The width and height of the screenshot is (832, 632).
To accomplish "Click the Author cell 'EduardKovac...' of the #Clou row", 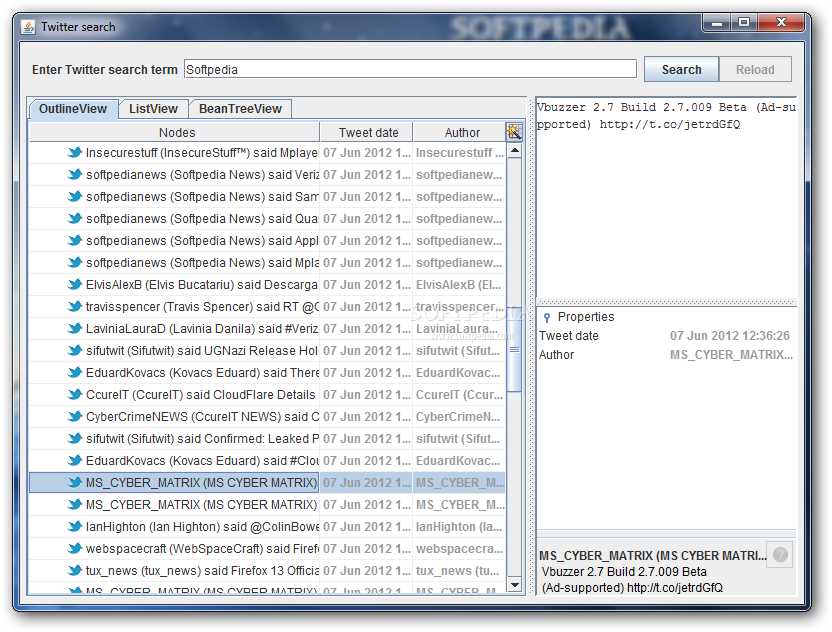I will coord(459,461).
